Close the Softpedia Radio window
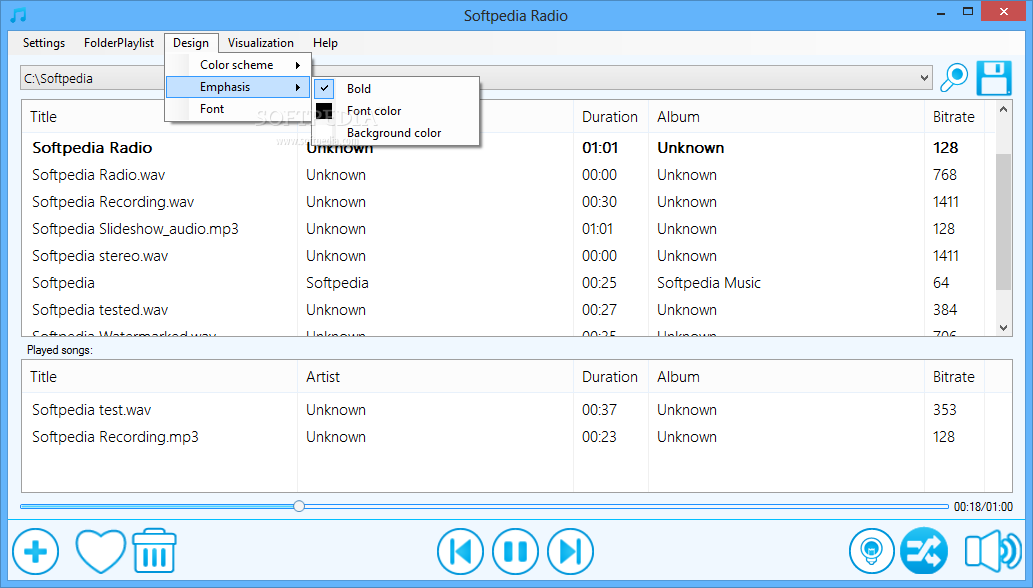Image resolution: width=1033 pixels, height=588 pixels. pyautogui.click(x=1003, y=11)
